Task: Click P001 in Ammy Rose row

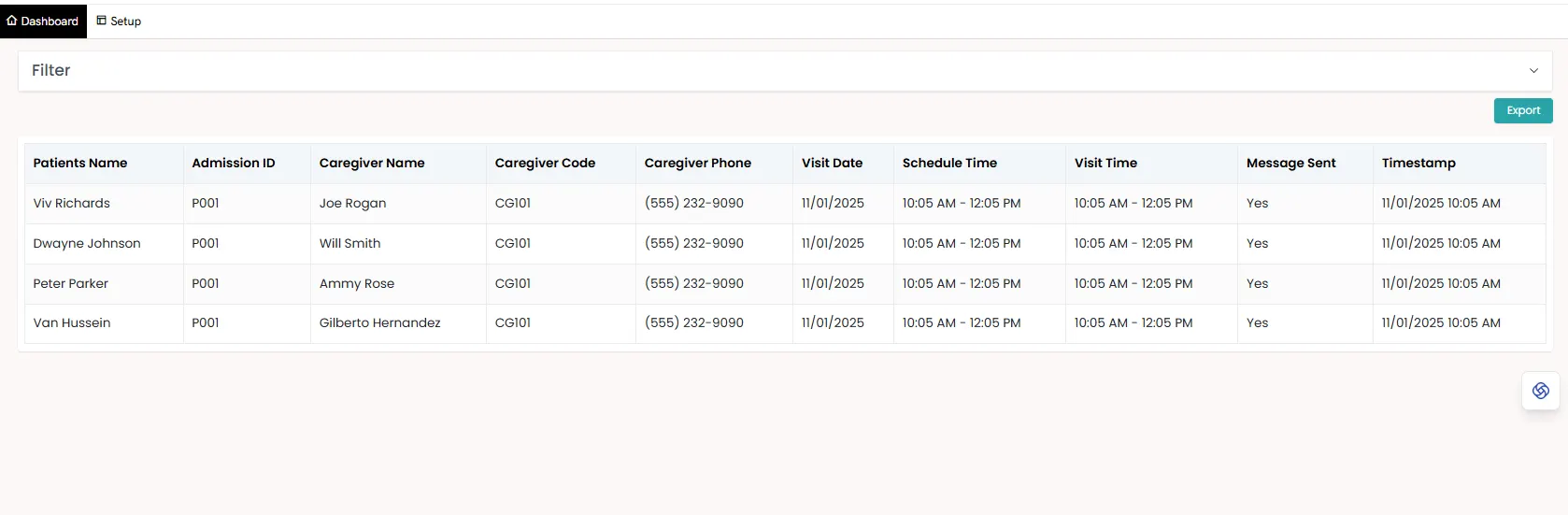Action: click(206, 283)
